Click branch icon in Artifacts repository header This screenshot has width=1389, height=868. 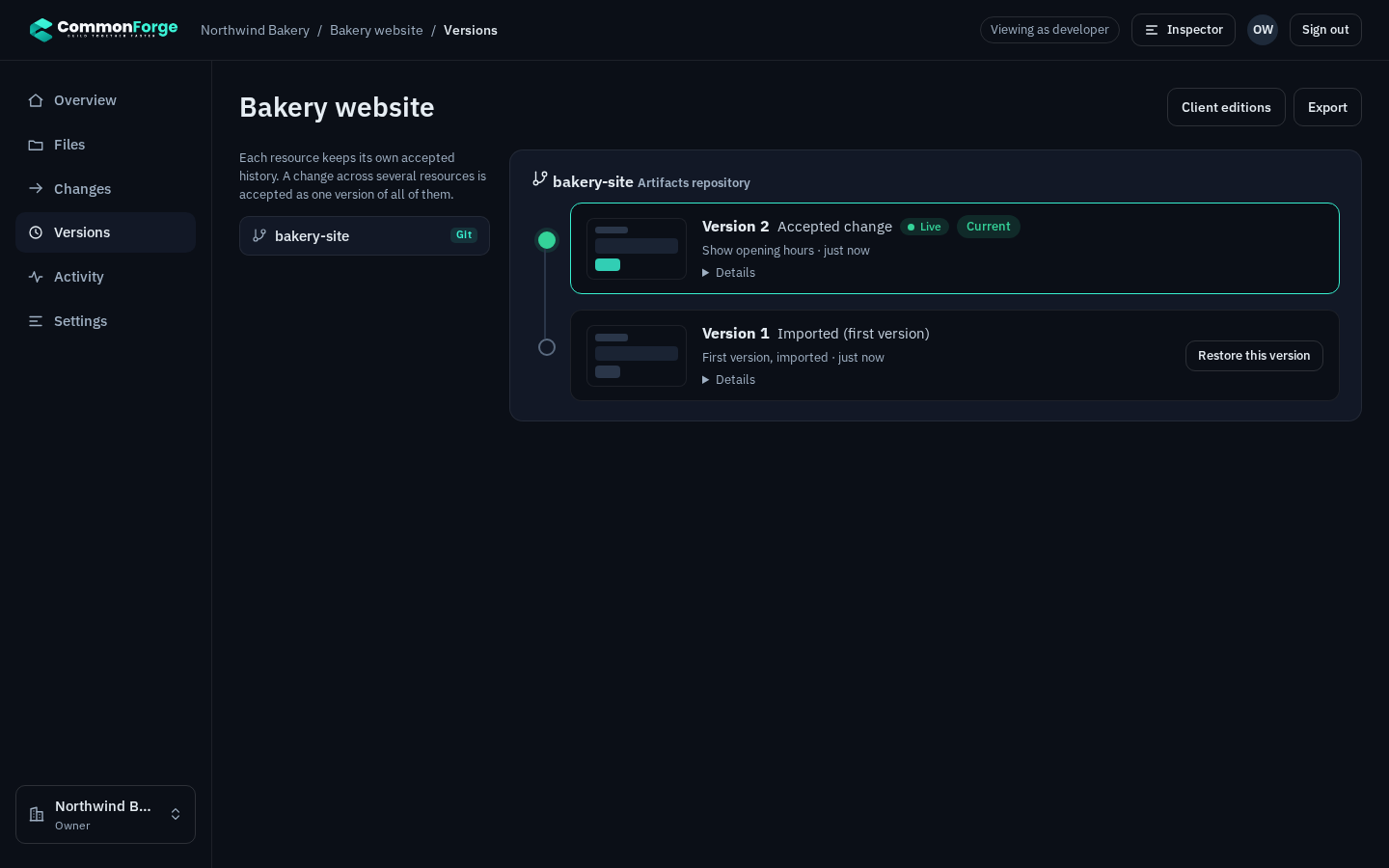(540, 178)
